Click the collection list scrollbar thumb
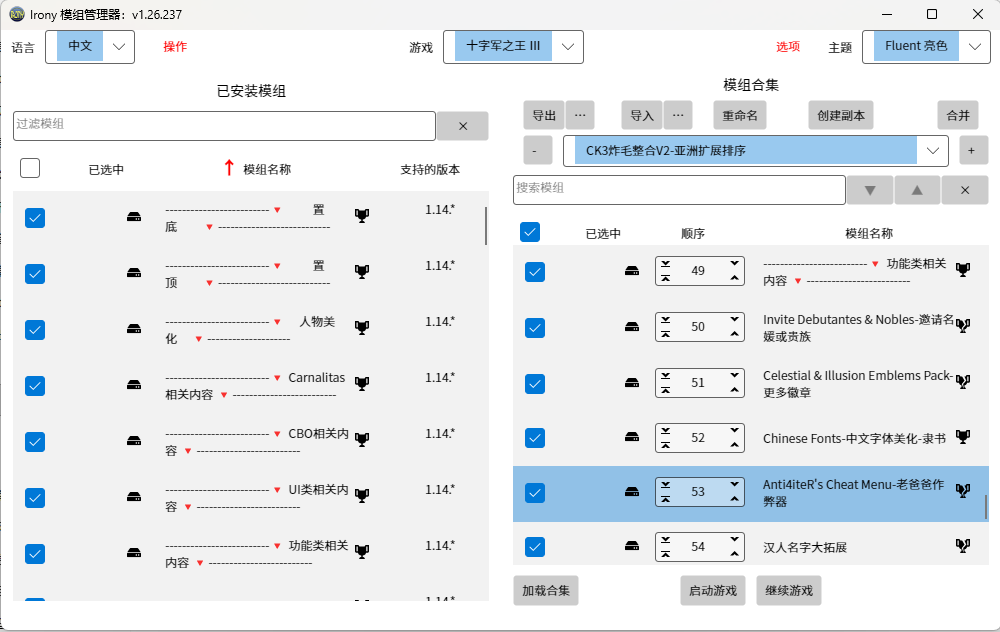The width and height of the screenshot is (1000, 632). (985, 508)
